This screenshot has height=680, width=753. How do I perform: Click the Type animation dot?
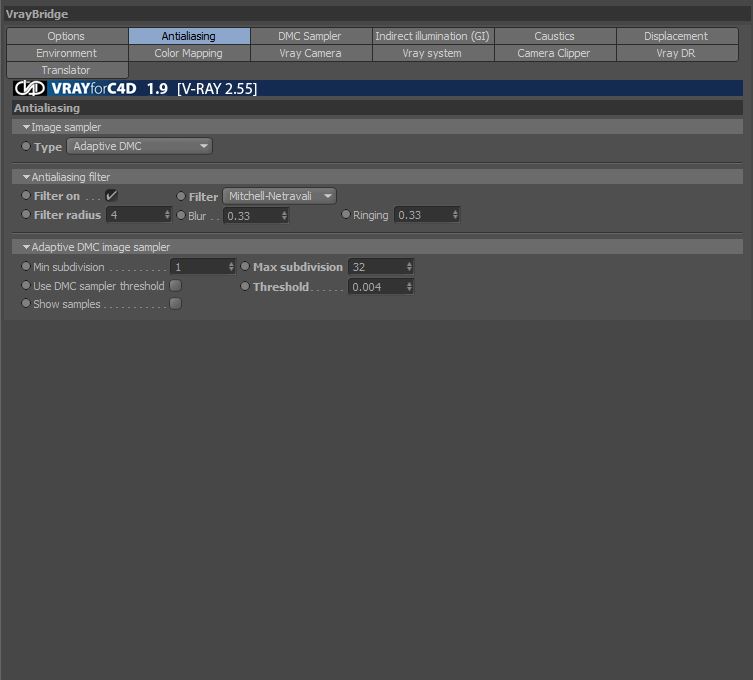[x=26, y=146]
